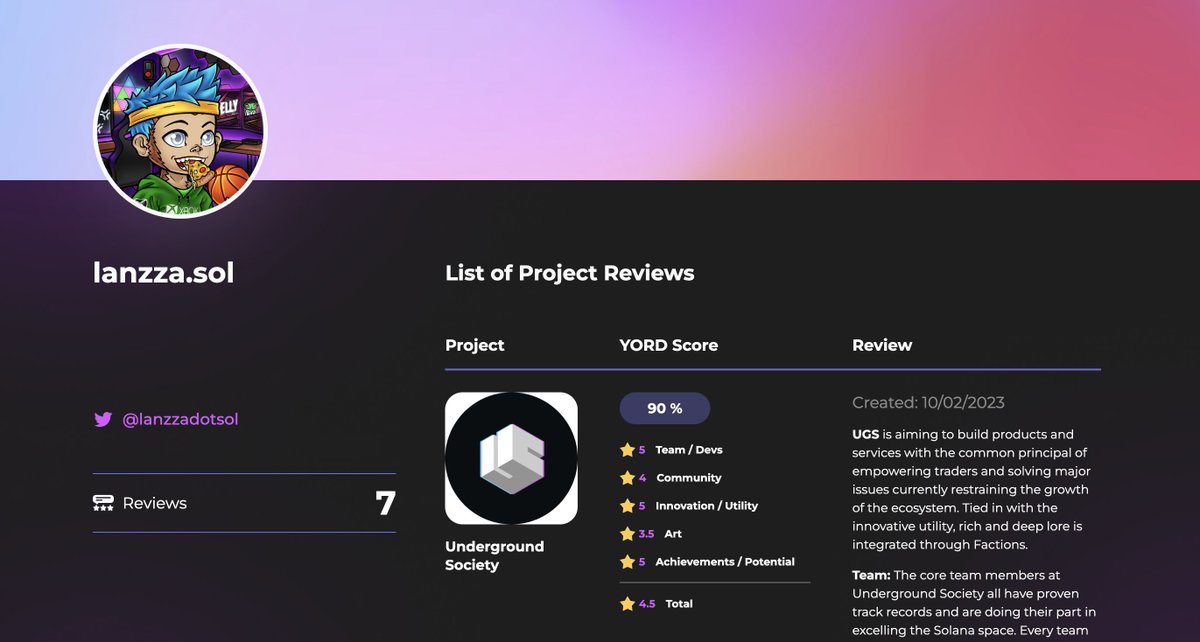Viewport: 1200px width, 642px height.
Task: Click the List of Project Reviews heading
Action: tap(570, 273)
